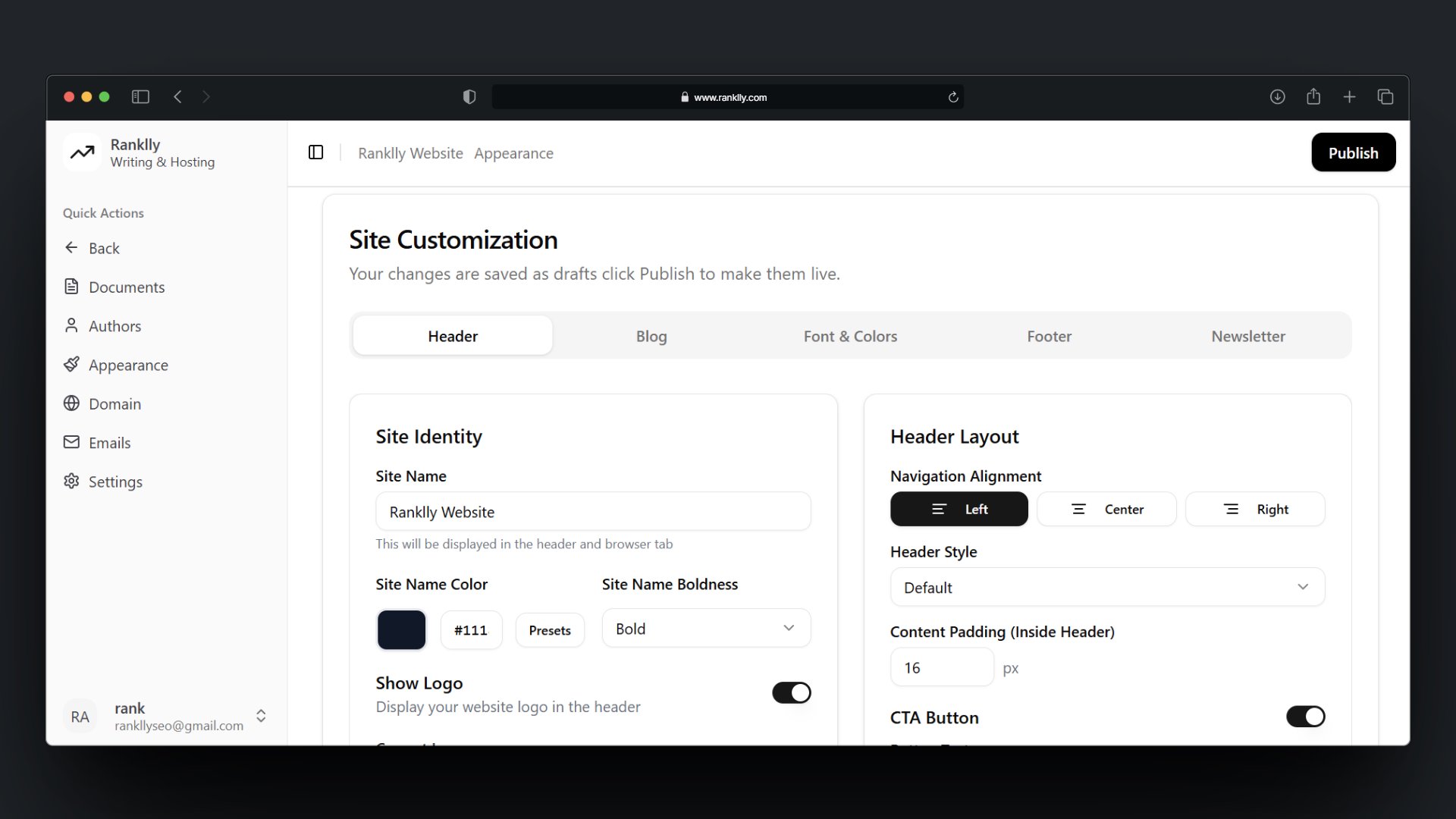Click the Ranklly Website breadcrumb link
Screen dimensions: 1456x819
click(410, 153)
